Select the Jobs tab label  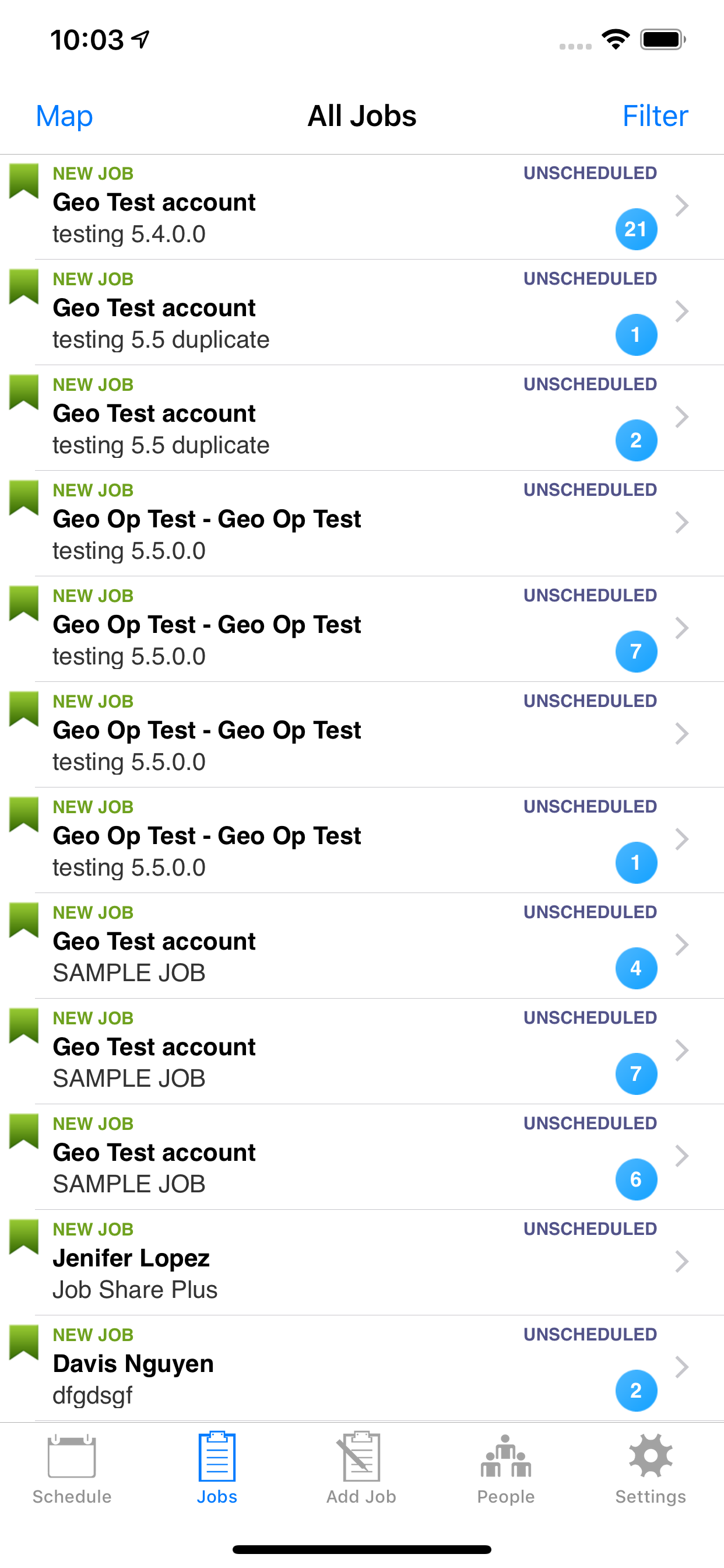[x=217, y=1497]
